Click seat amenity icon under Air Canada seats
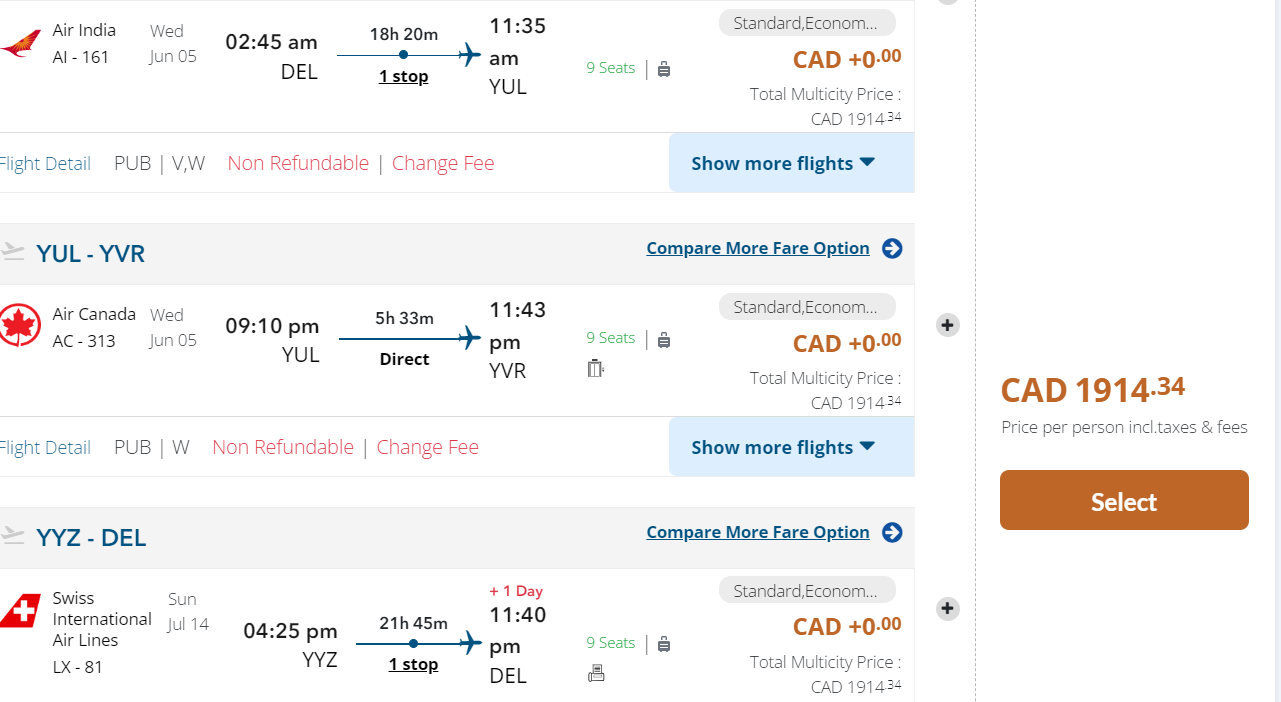 pyautogui.click(x=596, y=368)
